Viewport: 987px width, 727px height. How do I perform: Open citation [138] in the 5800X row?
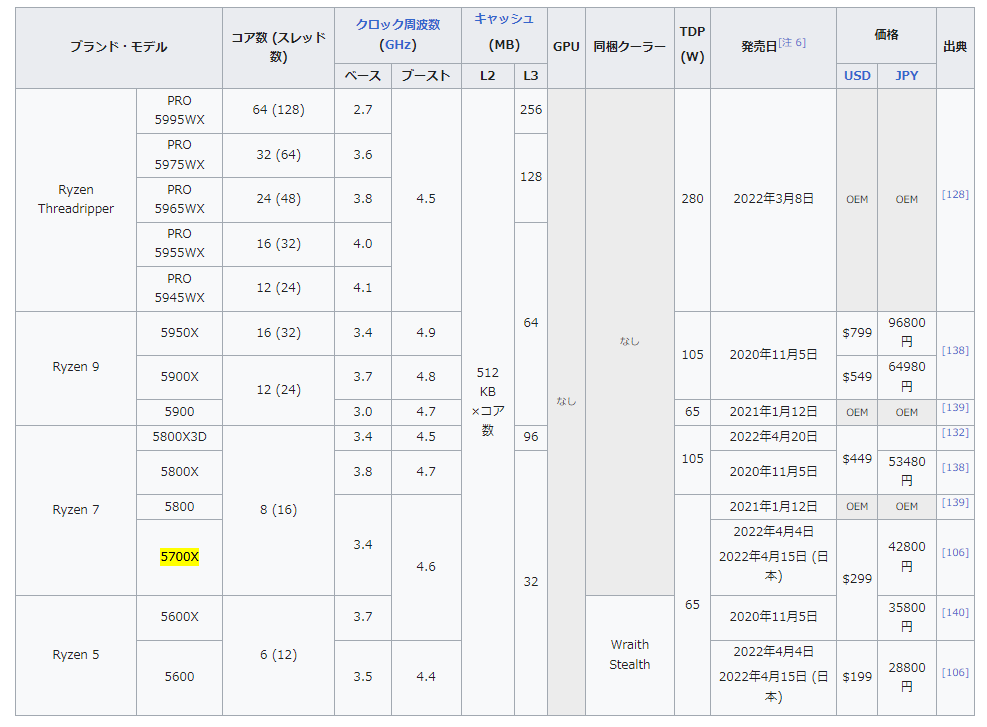coord(955,467)
